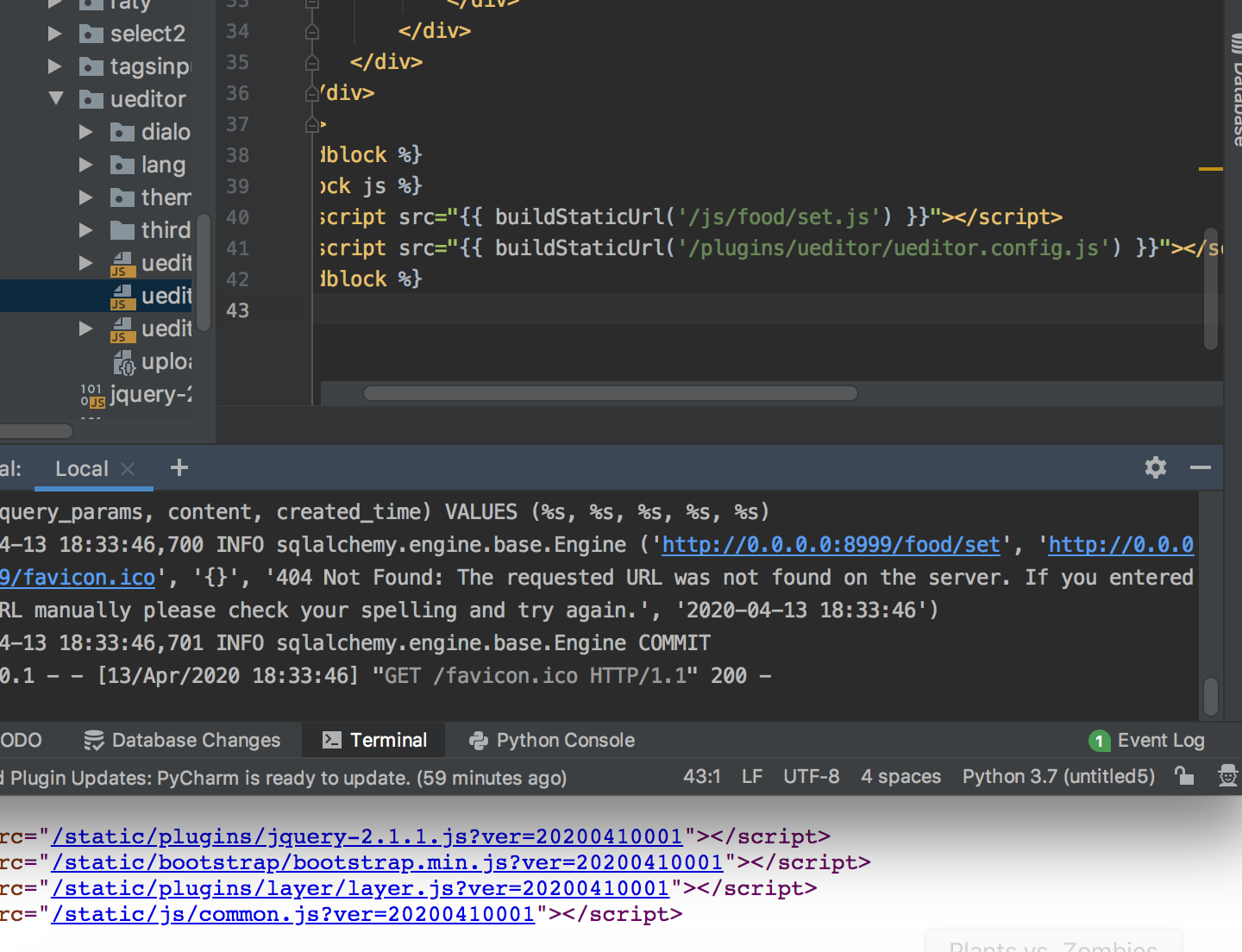Click the project tree horizontal scrollbar

click(x=36, y=430)
